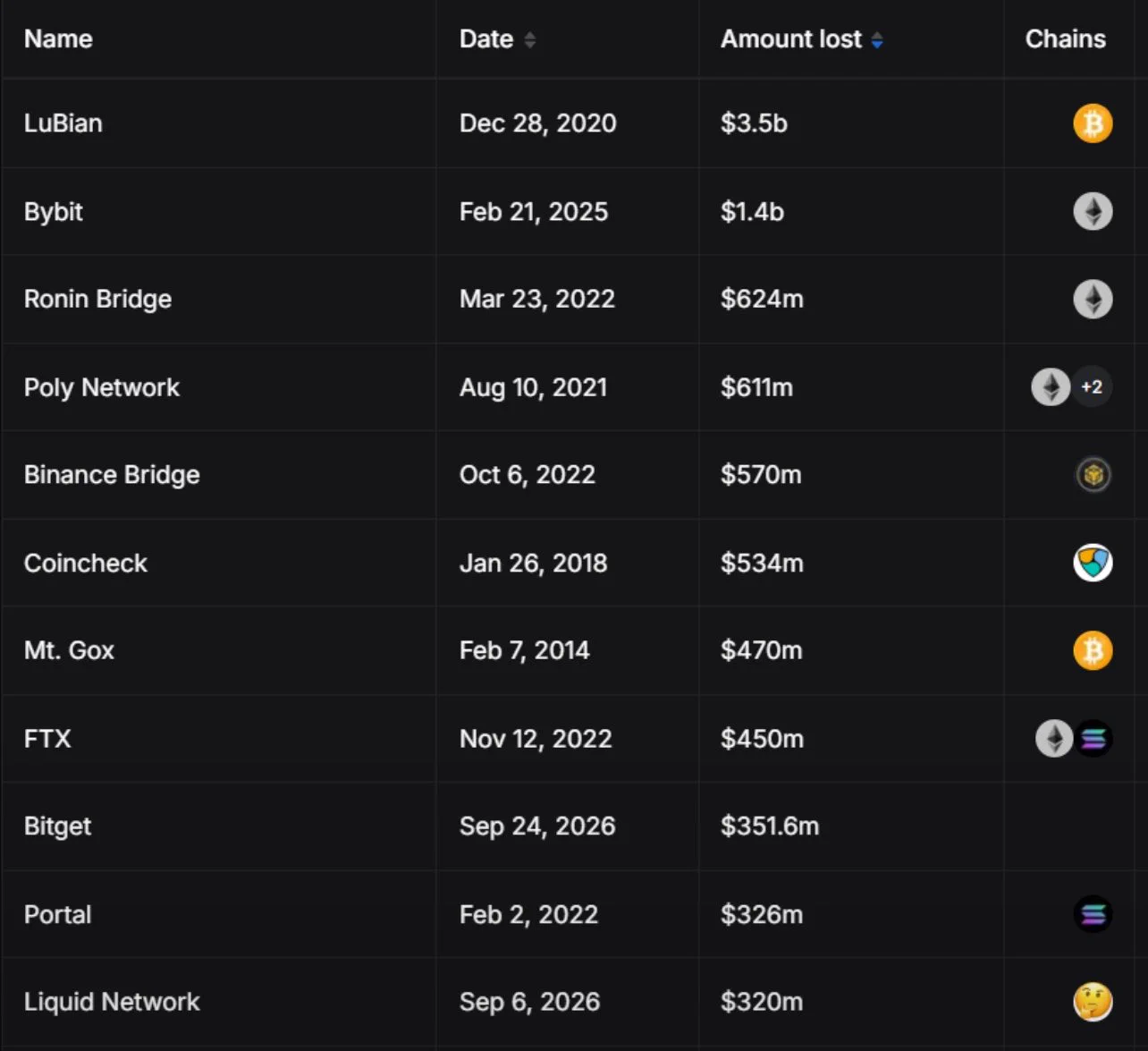Open the Bybit hack entry
The height and width of the screenshot is (1051, 1148).
pyautogui.click(x=54, y=212)
